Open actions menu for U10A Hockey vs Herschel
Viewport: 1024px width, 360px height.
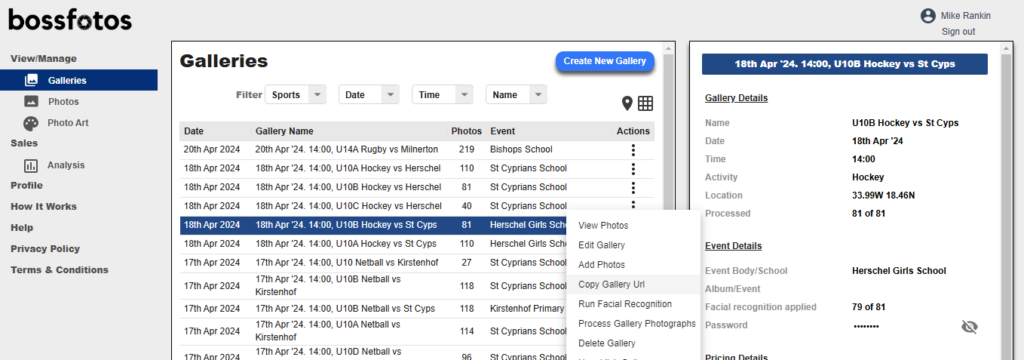click(633, 169)
